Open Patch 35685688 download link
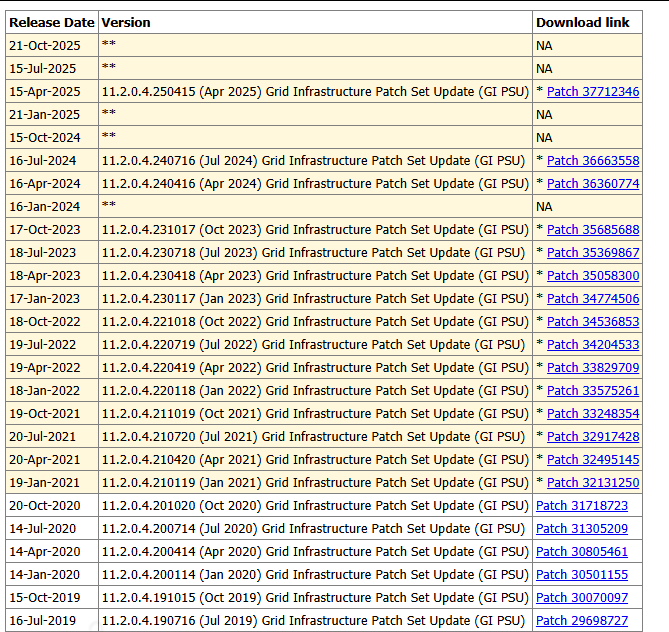 (x=593, y=230)
